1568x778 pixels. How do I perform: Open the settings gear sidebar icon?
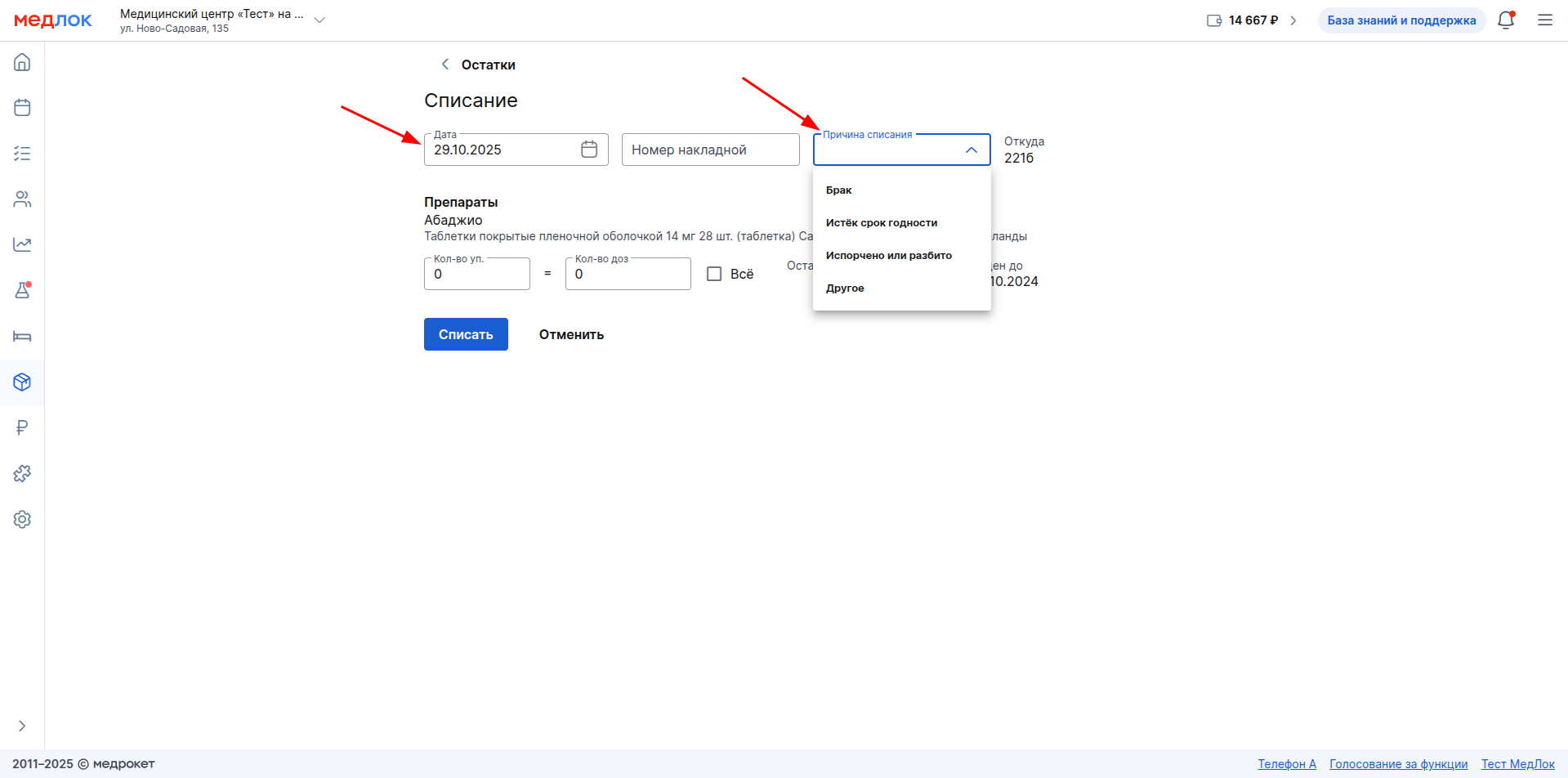[x=22, y=519]
